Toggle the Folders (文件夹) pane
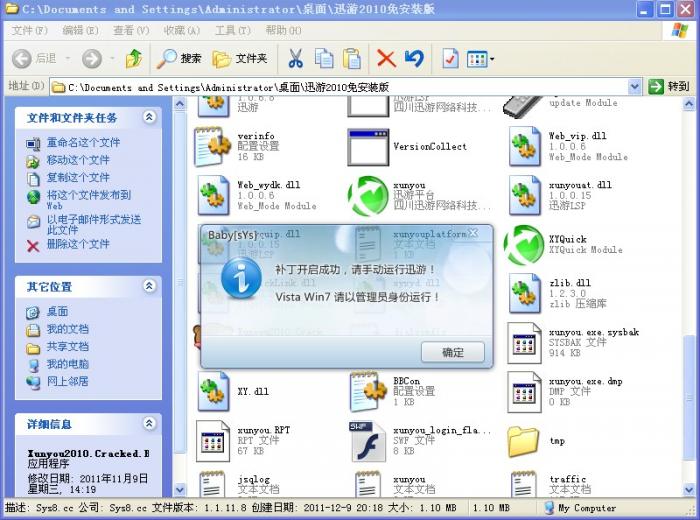 (240, 58)
